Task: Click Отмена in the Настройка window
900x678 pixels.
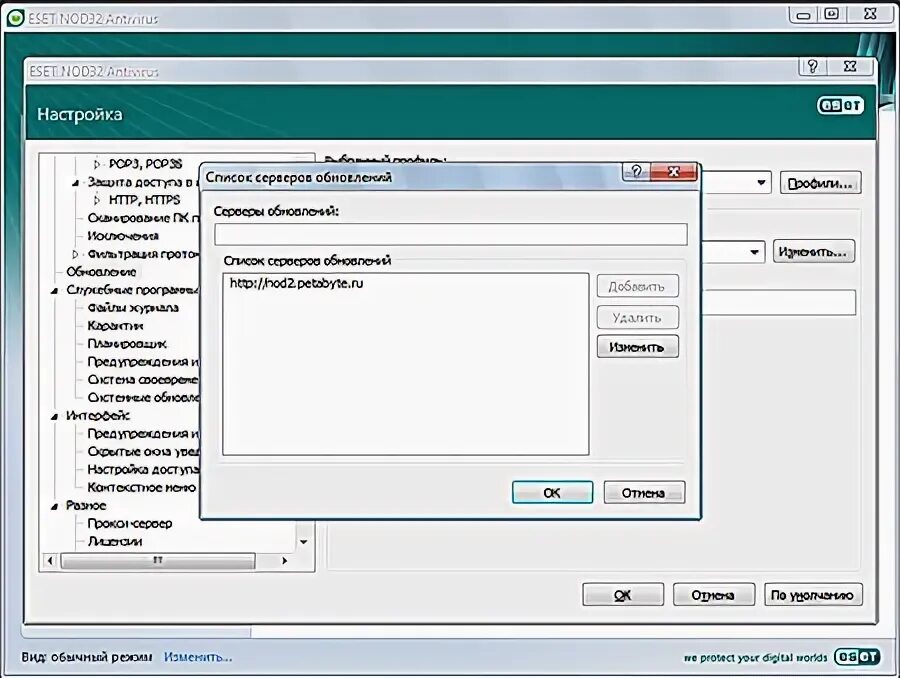Action: 713,595
